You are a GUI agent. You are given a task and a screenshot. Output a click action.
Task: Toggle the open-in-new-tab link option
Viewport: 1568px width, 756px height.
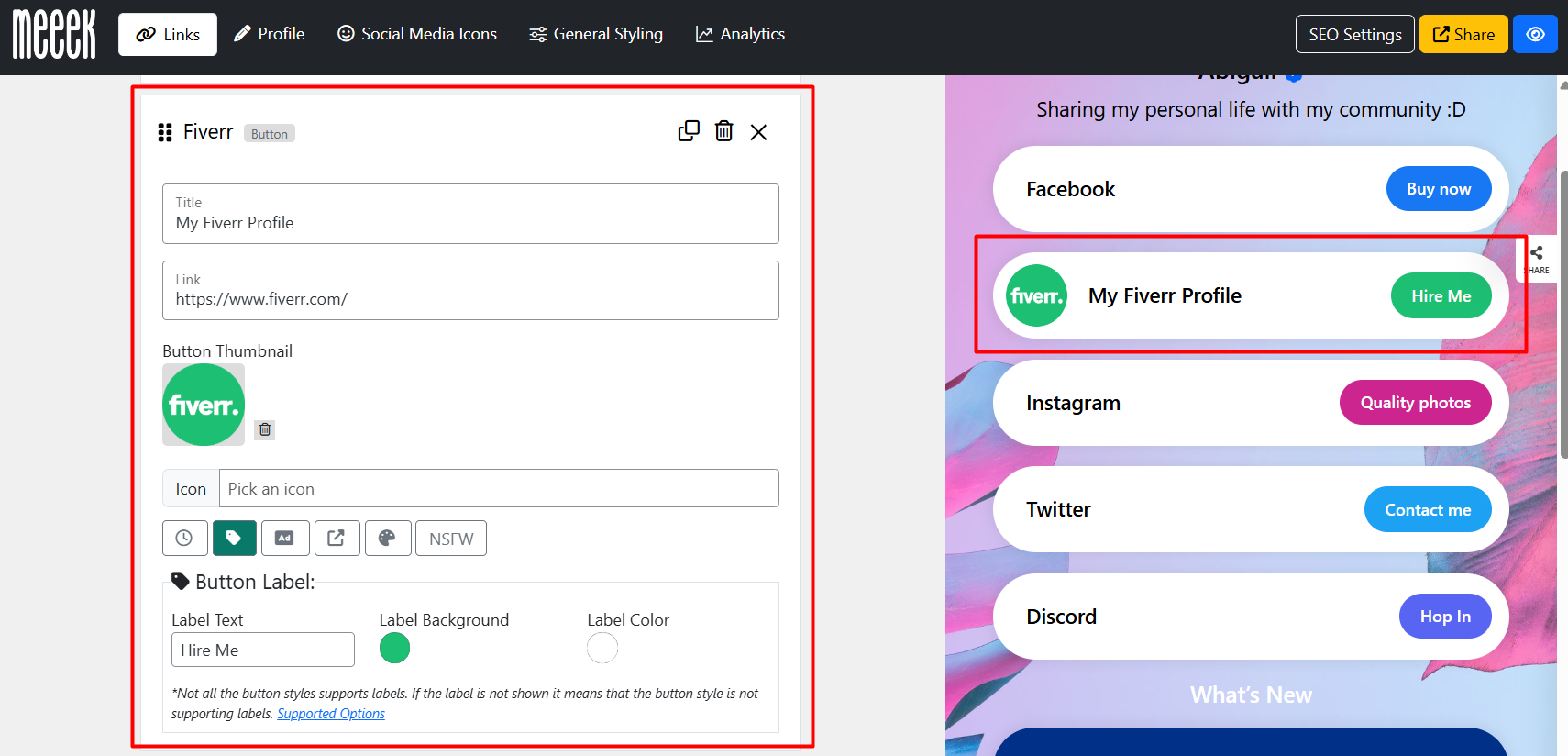coord(337,539)
